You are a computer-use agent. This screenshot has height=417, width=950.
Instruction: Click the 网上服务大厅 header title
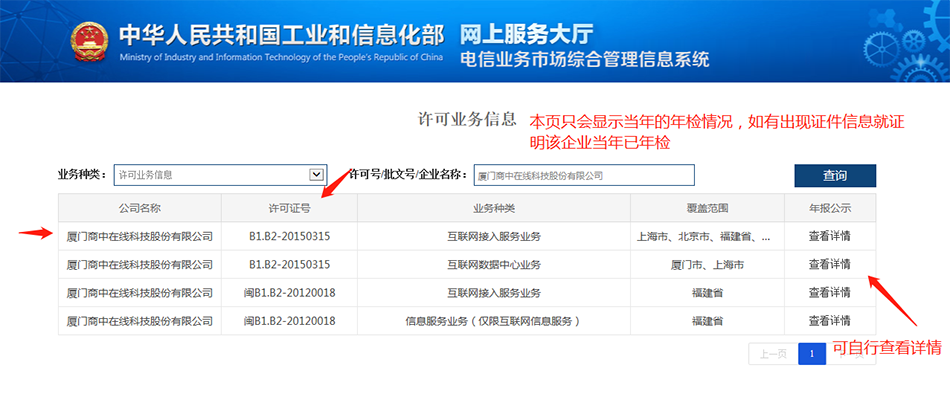pyautogui.click(x=528, y=32)
